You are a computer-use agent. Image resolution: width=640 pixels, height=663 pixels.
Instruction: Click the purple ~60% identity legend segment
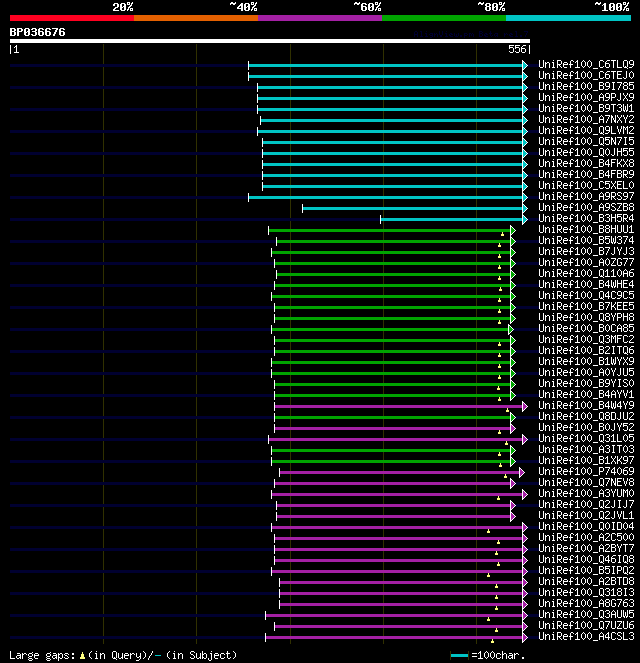tap(320, 18)
